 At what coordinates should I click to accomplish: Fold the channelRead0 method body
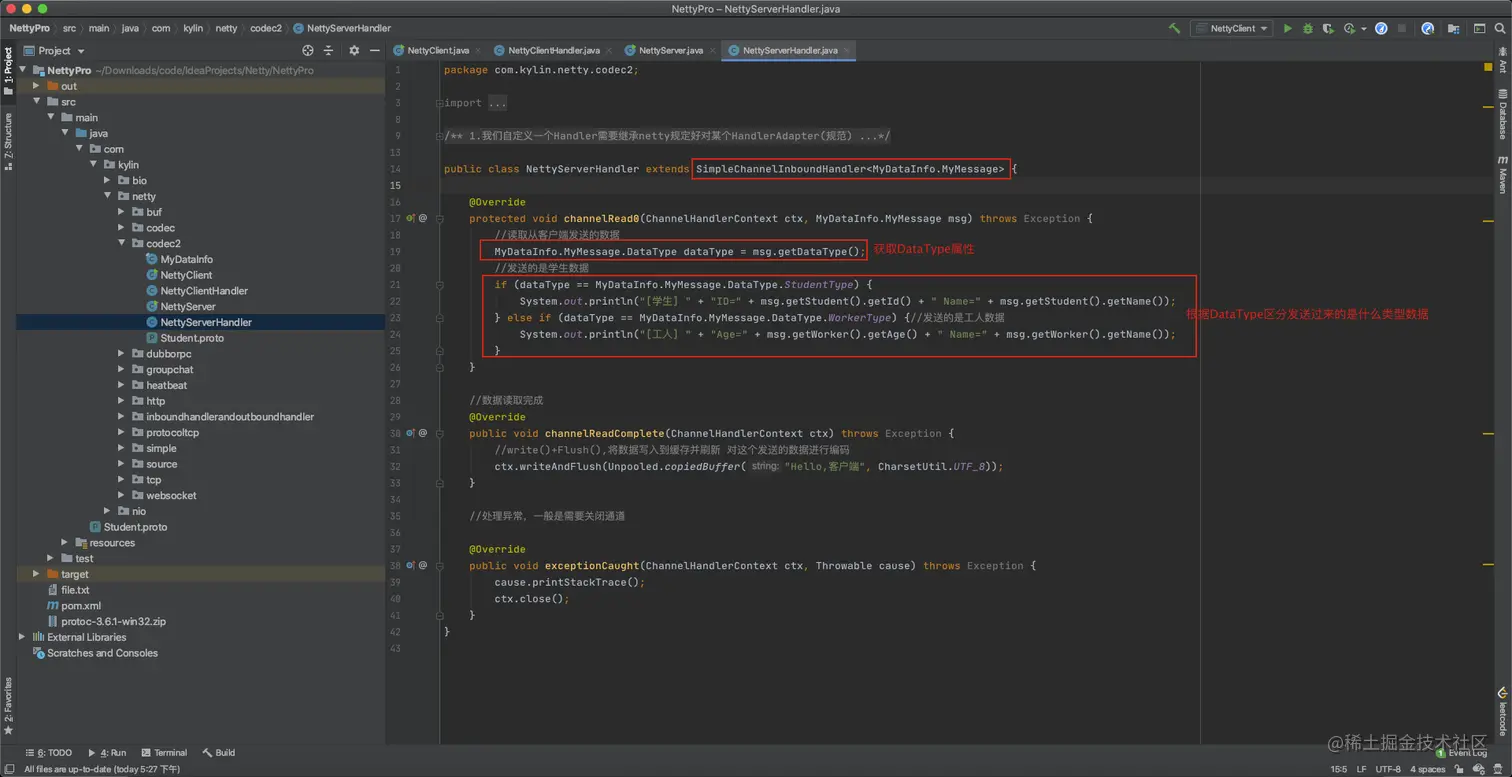click(x=440, y=218)
